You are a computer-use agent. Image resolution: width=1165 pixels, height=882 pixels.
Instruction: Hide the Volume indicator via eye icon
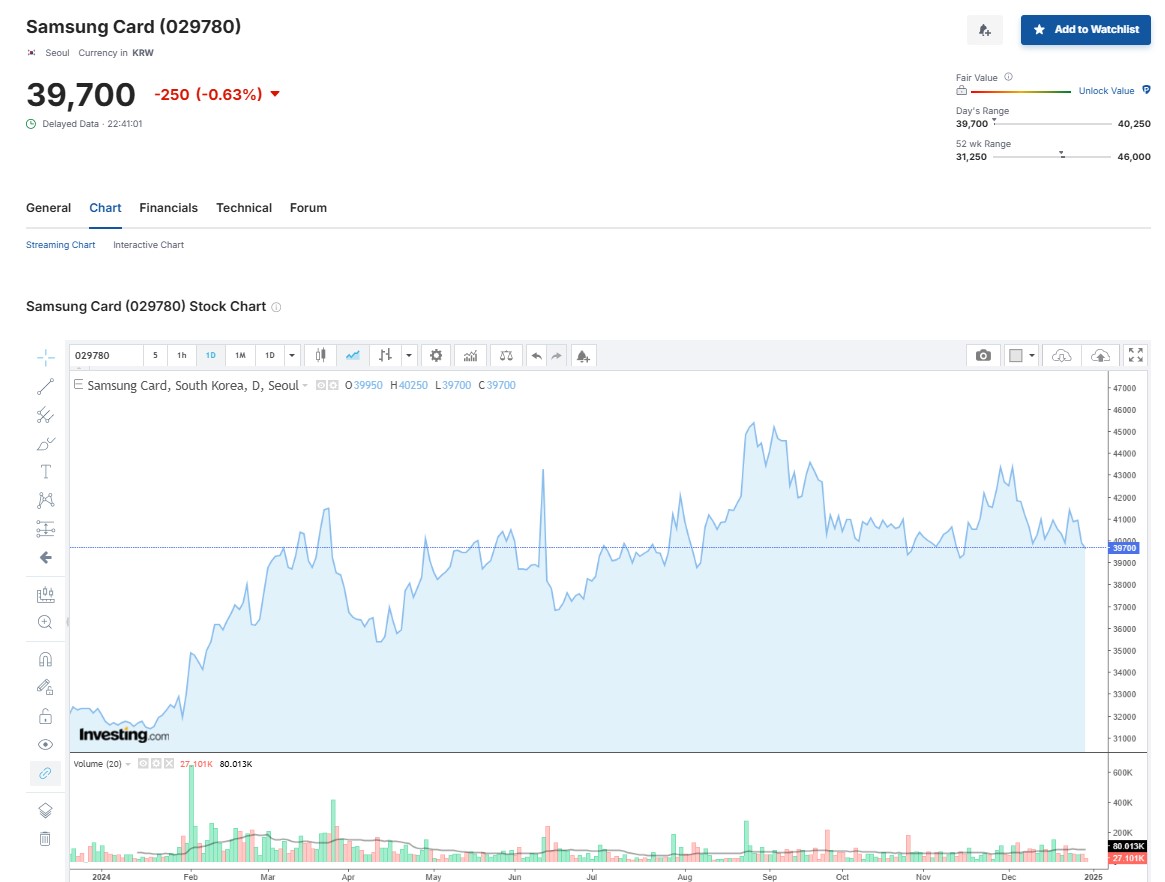coord(143,763)
